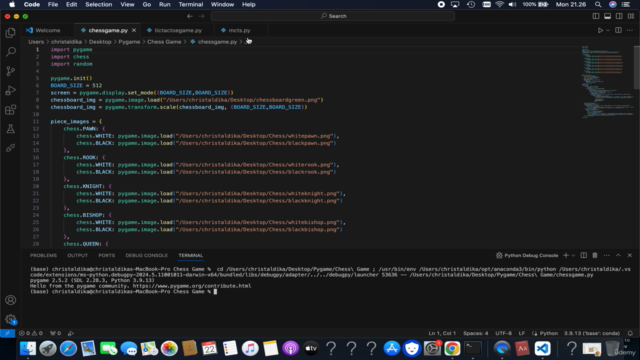Open the Ports panel tab
640x360 pixels.
point(107,256)
